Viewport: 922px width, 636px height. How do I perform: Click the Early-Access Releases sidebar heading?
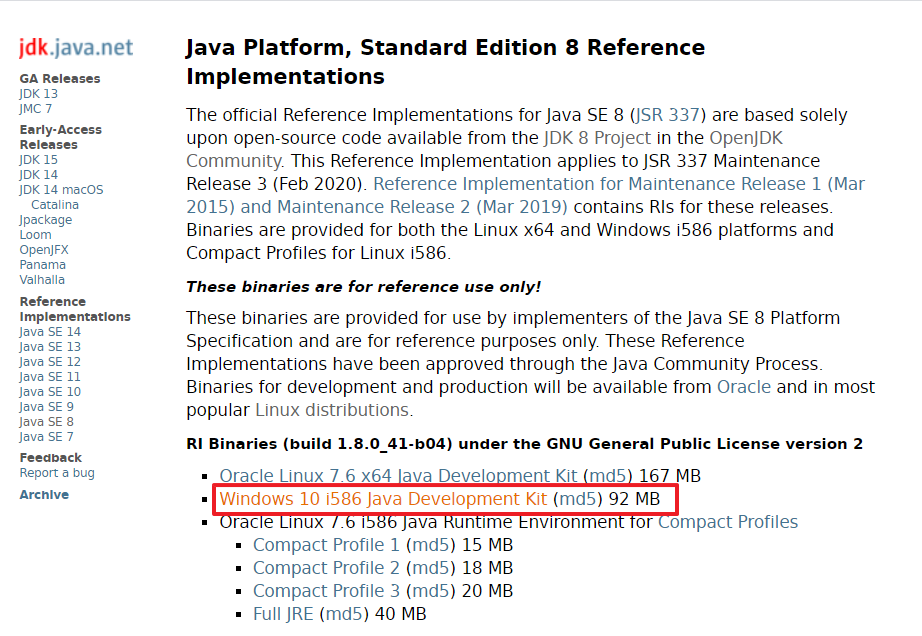click(x=61, y=137)
